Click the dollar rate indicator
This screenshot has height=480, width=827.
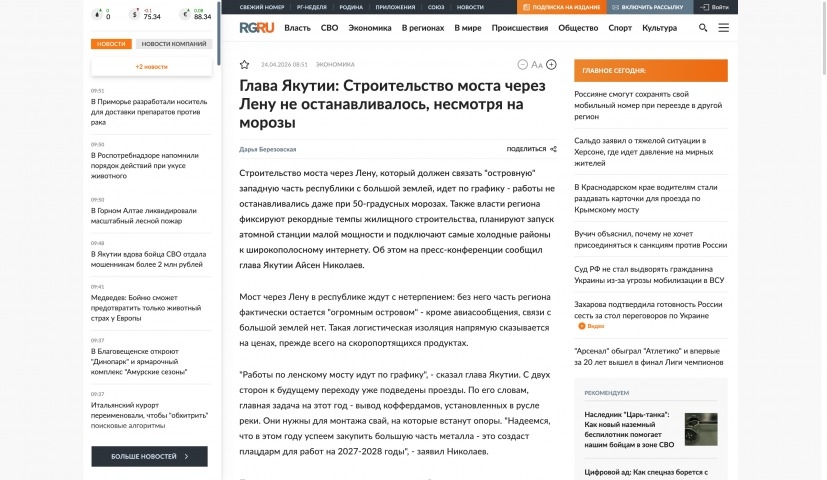pyautogui.click(x=134, y=14)
